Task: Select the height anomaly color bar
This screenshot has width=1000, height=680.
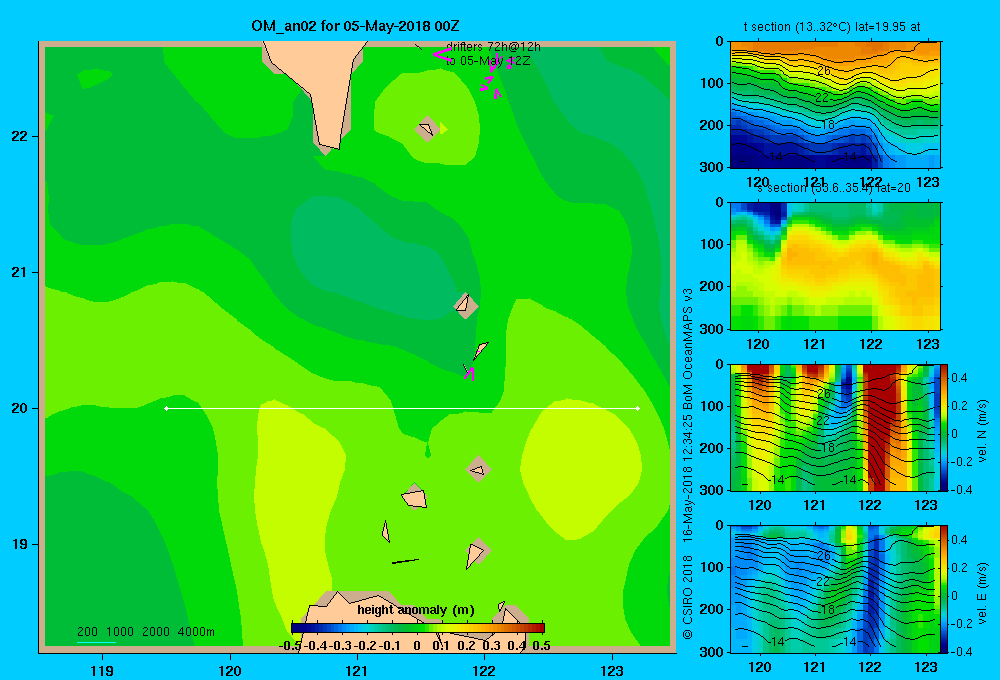Action: coord(418,628)
